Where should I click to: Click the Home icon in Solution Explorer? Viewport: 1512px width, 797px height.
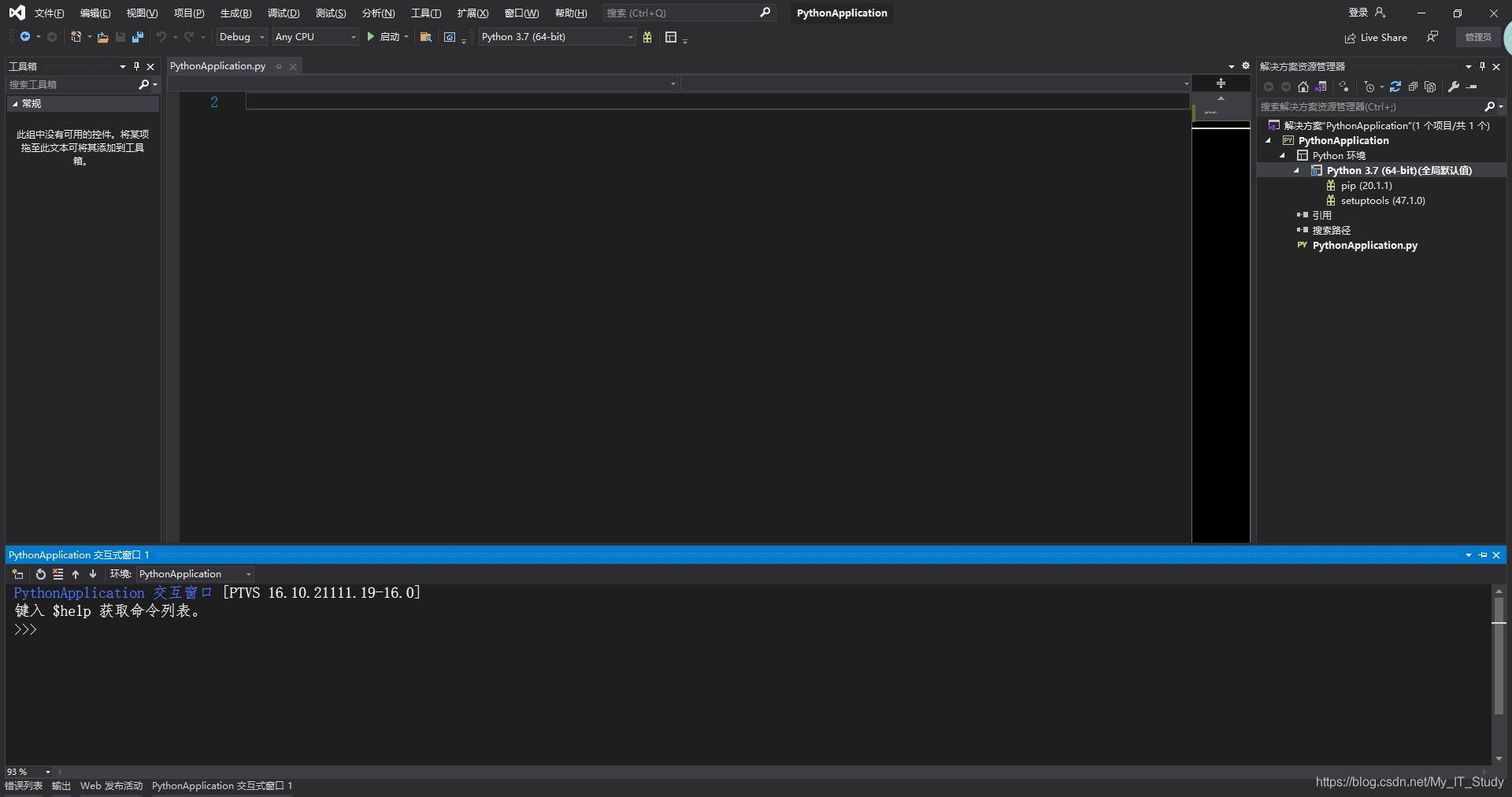pos(1303,87)
